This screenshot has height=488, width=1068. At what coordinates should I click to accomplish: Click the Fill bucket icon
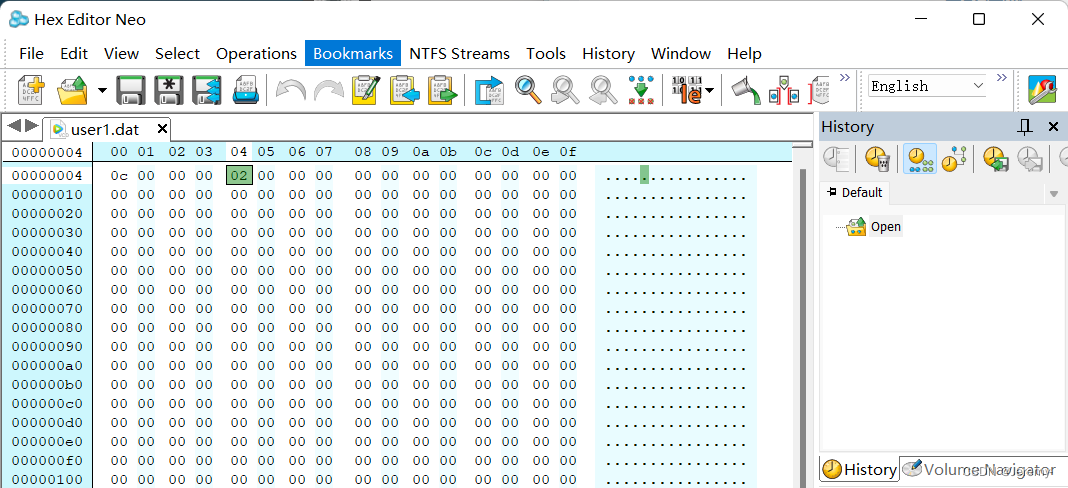tap(745, 89)
